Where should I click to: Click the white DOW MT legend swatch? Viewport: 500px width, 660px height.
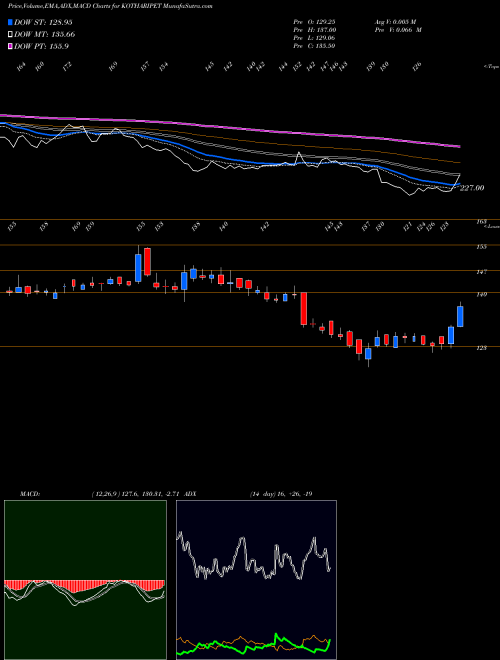point(10,35)
